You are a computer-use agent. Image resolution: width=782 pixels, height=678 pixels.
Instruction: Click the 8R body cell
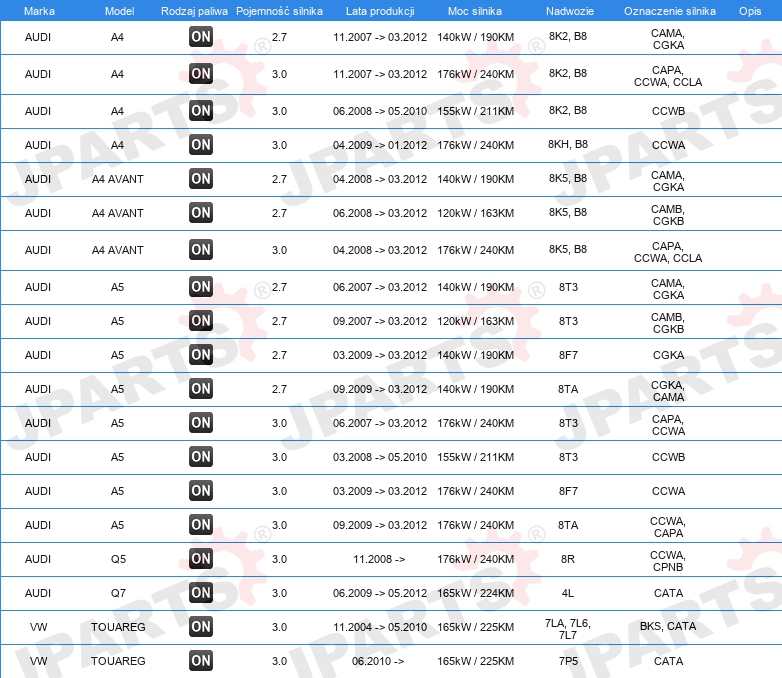click(x=568, y=559)
